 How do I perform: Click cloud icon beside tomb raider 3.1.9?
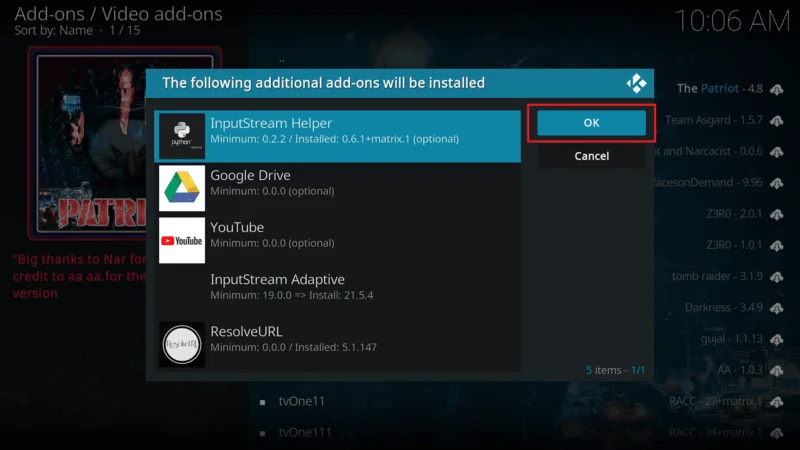click(x=777, y=277)
